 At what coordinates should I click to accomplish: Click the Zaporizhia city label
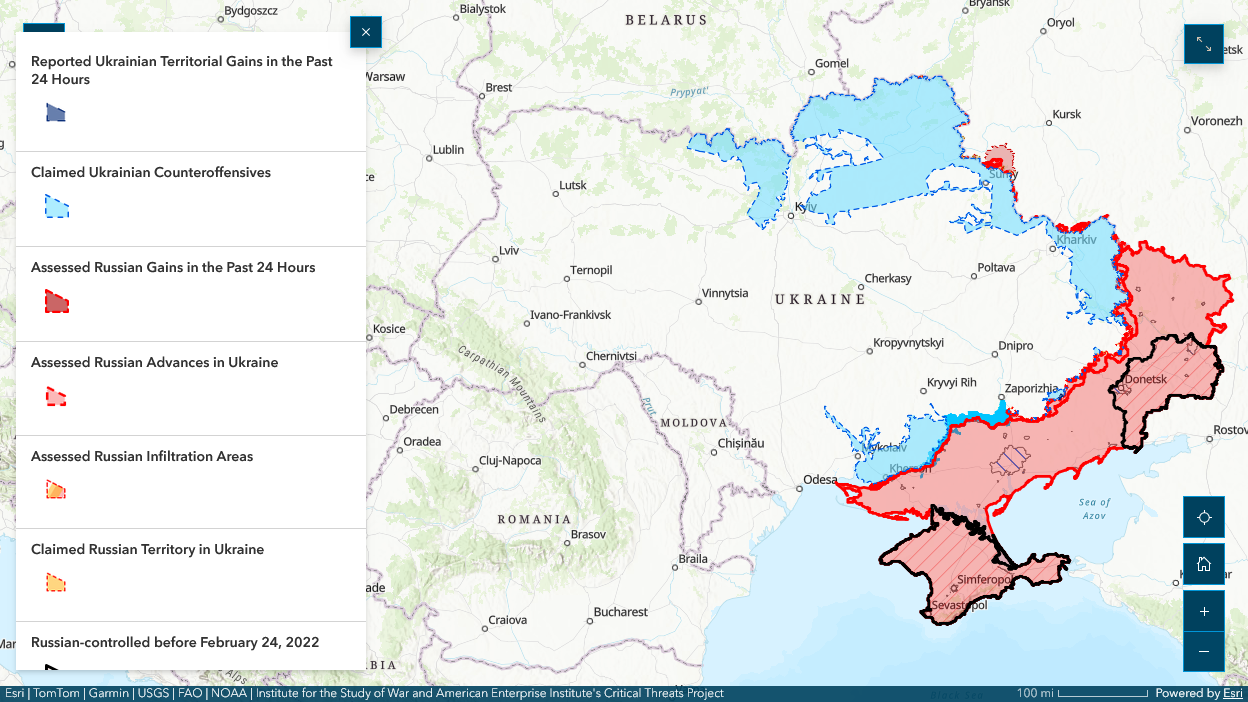1030,389
